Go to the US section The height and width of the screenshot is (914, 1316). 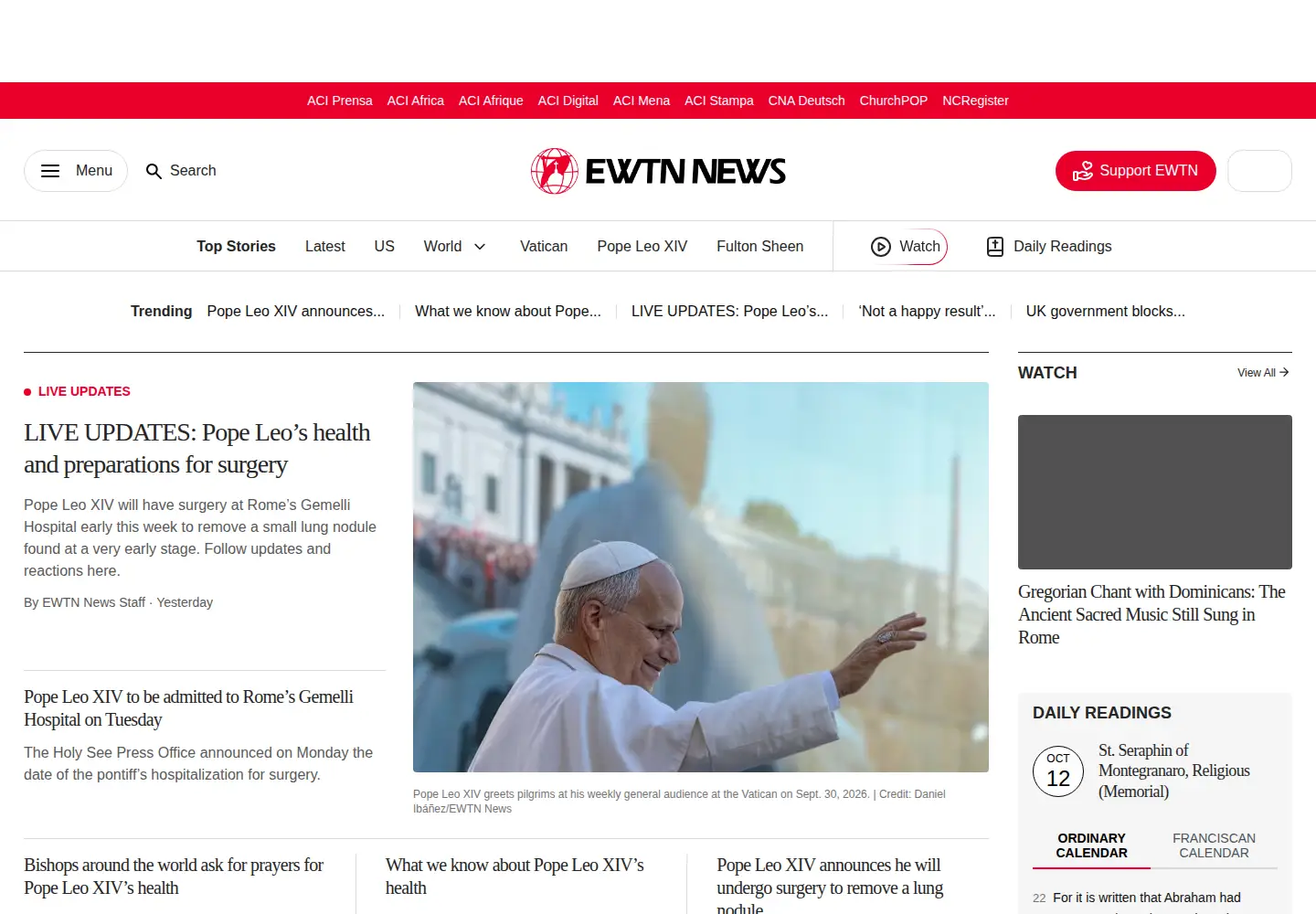384,247
